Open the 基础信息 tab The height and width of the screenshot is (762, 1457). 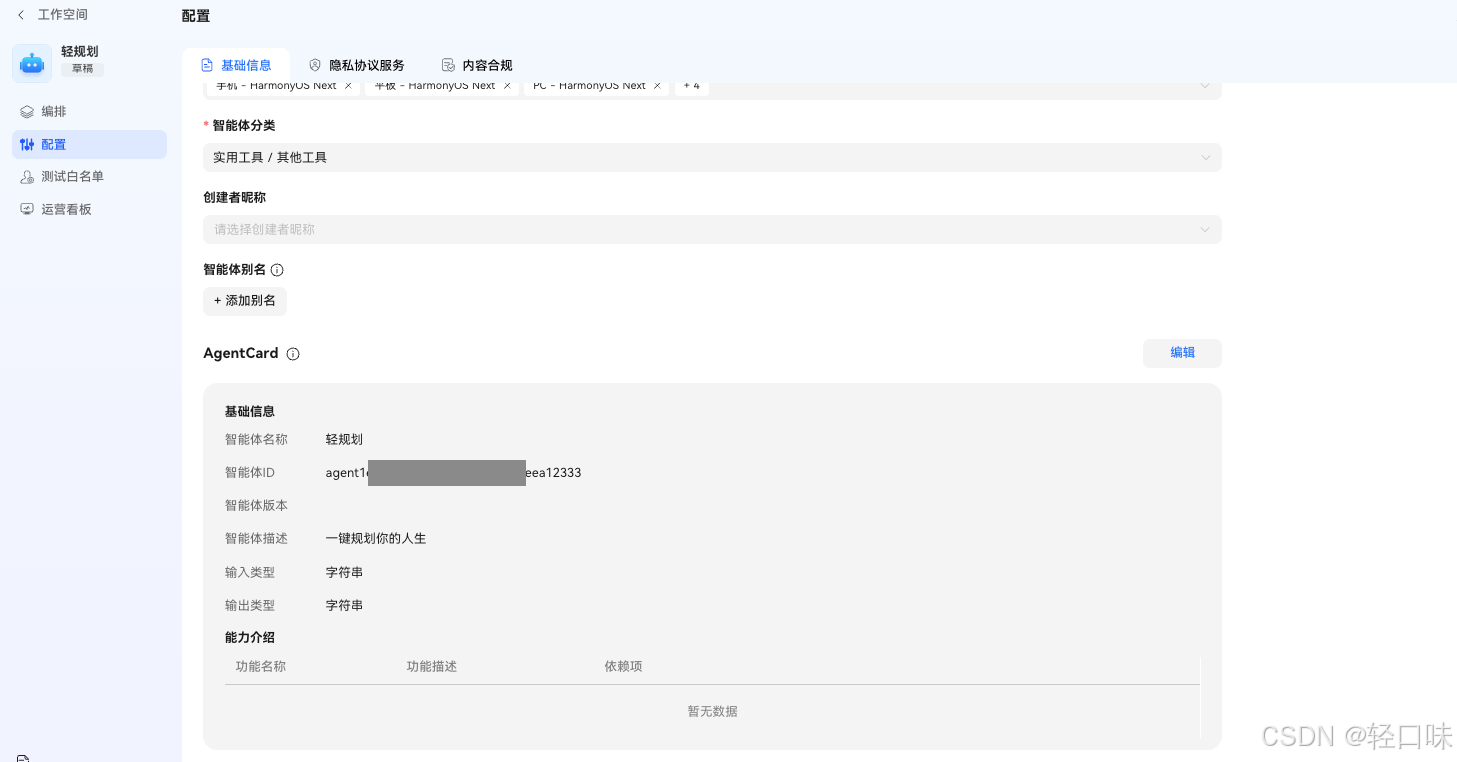(236, 65)
